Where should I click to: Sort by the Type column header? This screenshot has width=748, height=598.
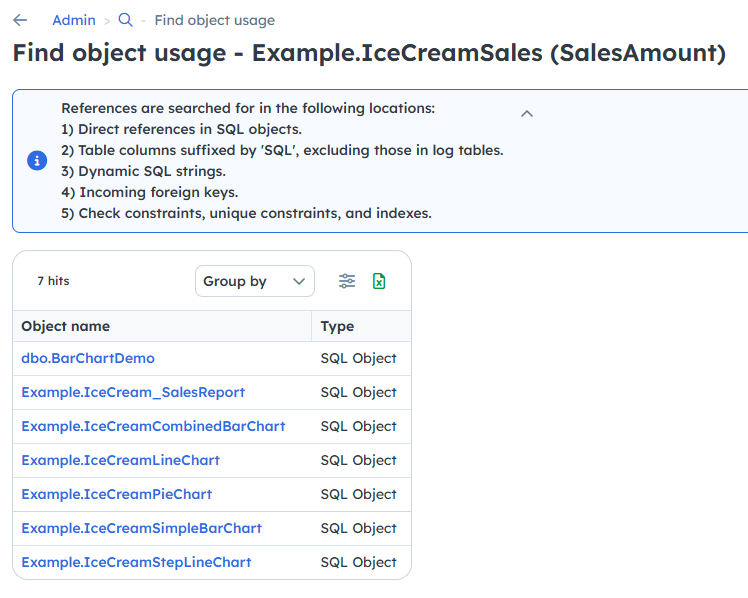tap(337, 326)
